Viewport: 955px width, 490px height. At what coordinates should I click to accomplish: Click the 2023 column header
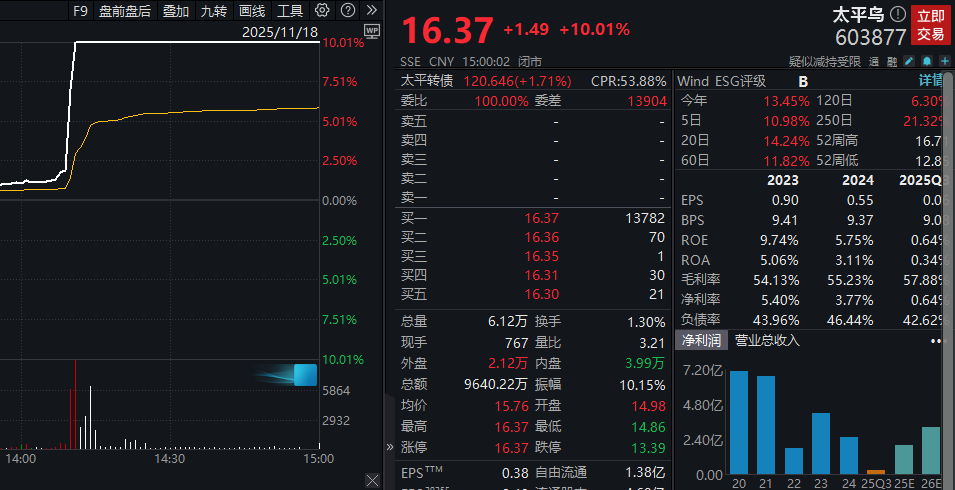(x=783, y=180)
